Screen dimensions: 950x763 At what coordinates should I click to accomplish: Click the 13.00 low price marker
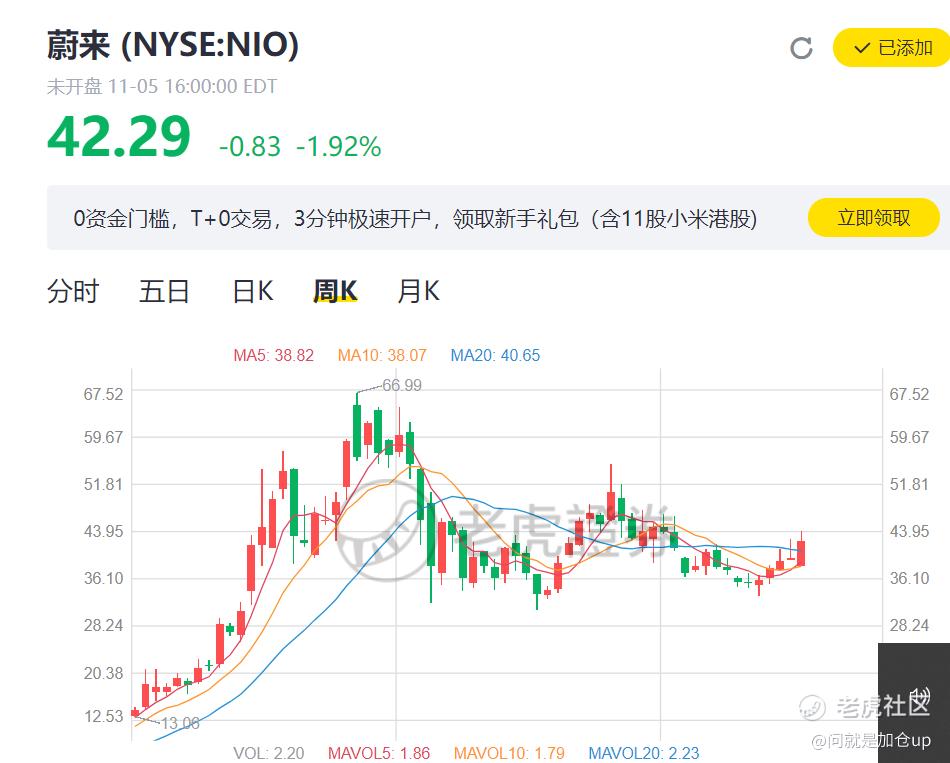(x=180, y=723)
